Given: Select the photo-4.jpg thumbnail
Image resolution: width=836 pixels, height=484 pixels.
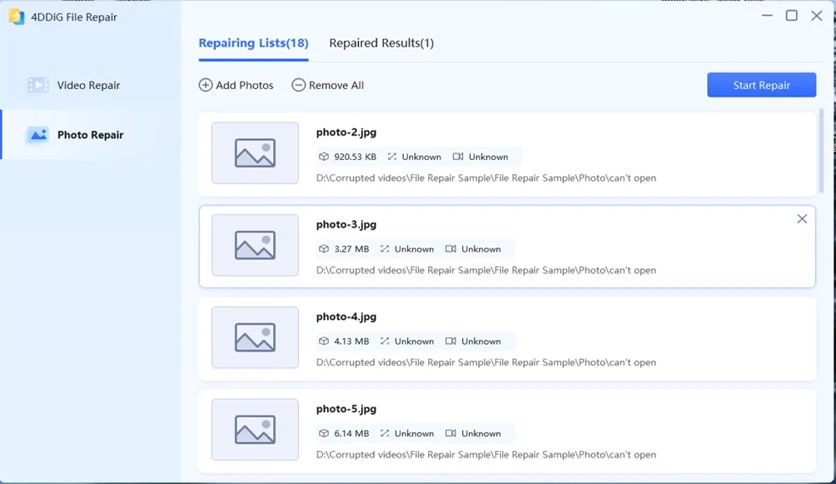Looking at the screenshot, I should click(x=255, y=337).
